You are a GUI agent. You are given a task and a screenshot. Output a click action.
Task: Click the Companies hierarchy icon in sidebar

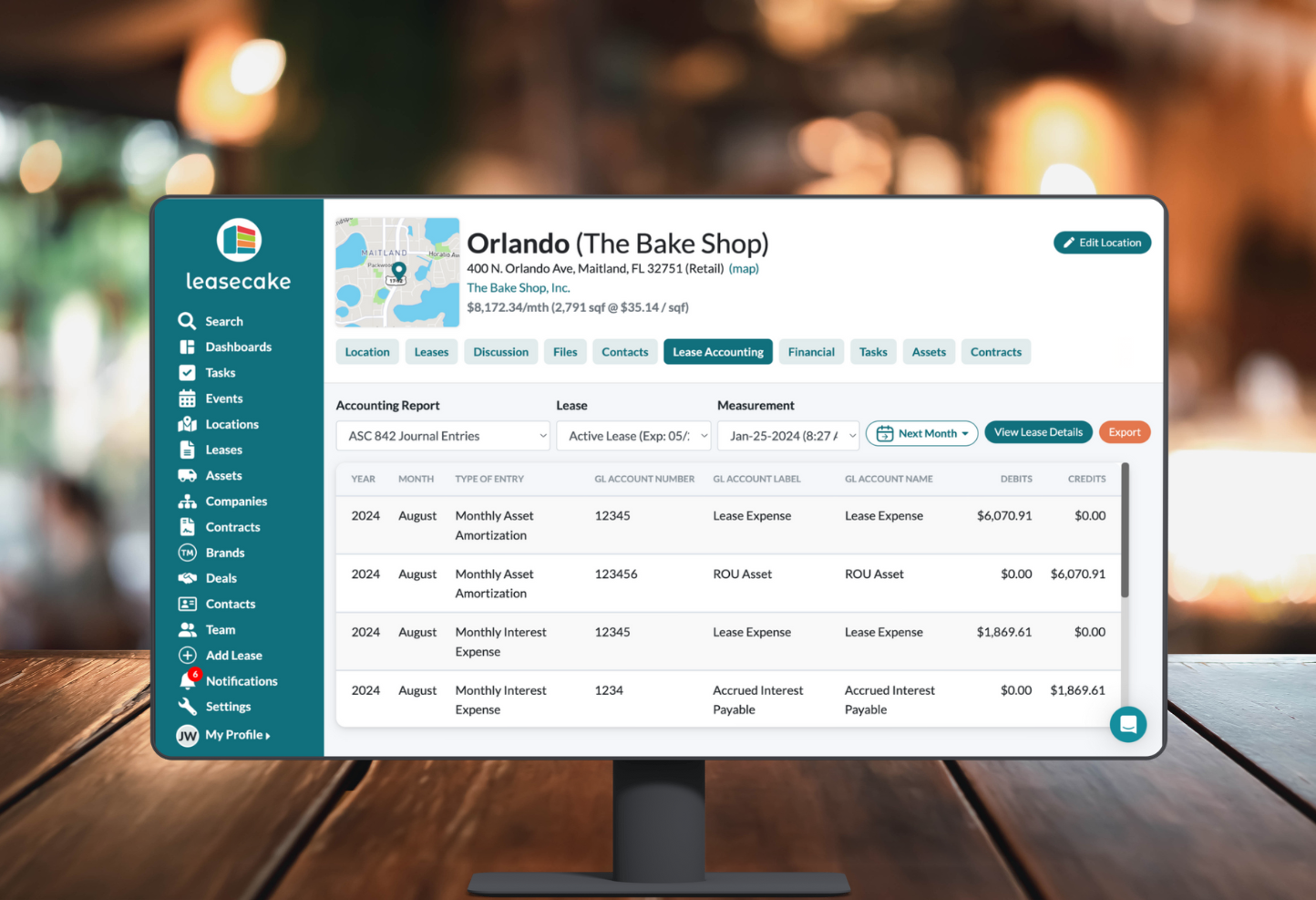pos(187,501)
